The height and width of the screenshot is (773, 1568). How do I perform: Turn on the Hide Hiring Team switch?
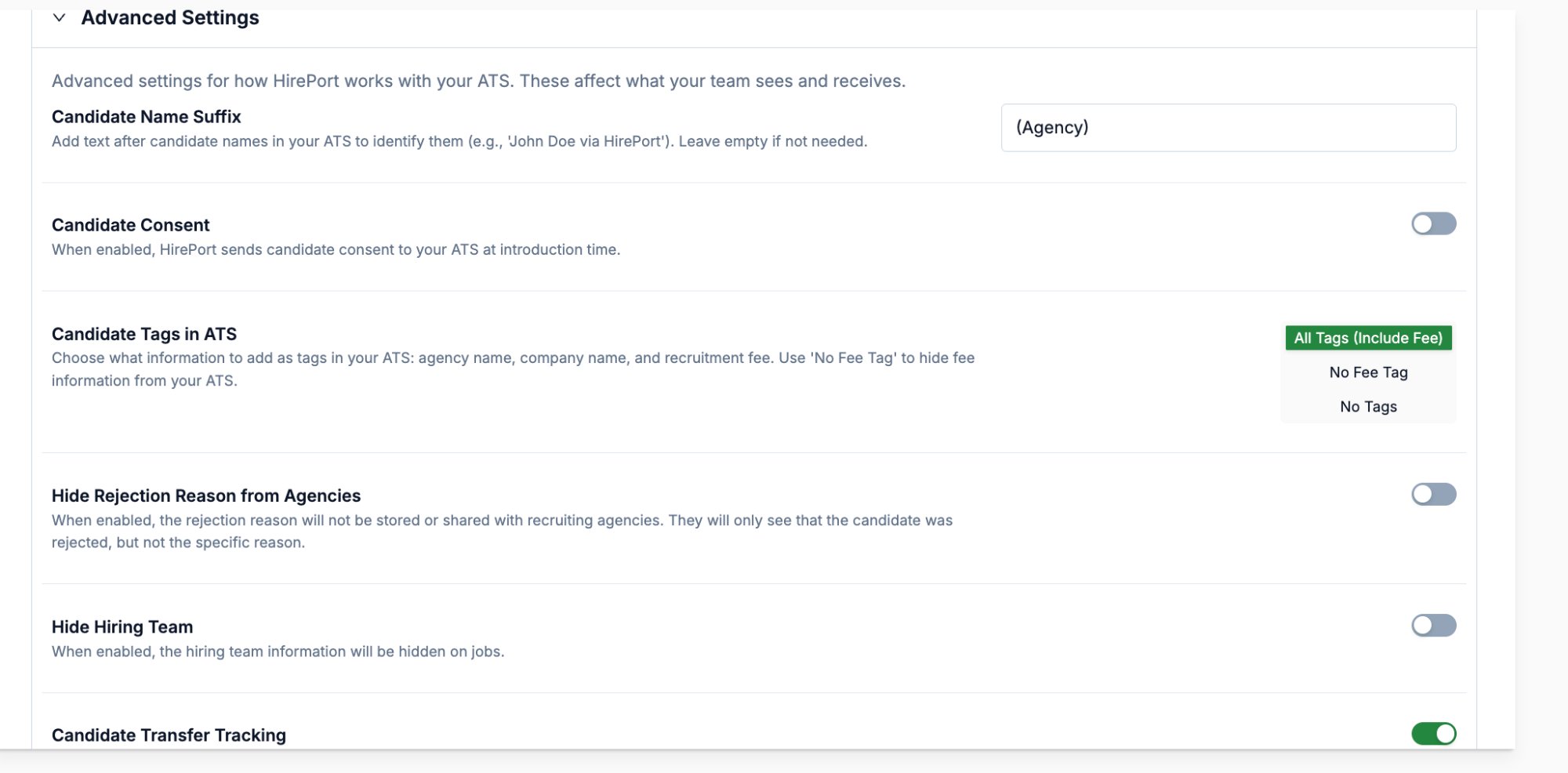[1434, 625]
